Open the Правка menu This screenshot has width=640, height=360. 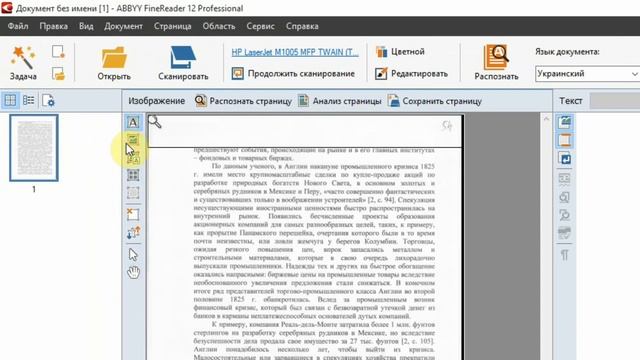click(53, 26)
